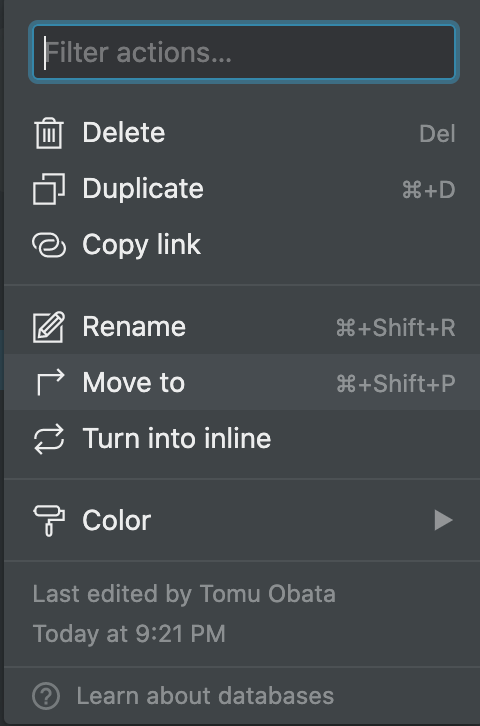Click the overlapping squares Duplicate icon
The height and width of the screenshot is (726, 480).
pyautogui.click(x=49, y=189)
